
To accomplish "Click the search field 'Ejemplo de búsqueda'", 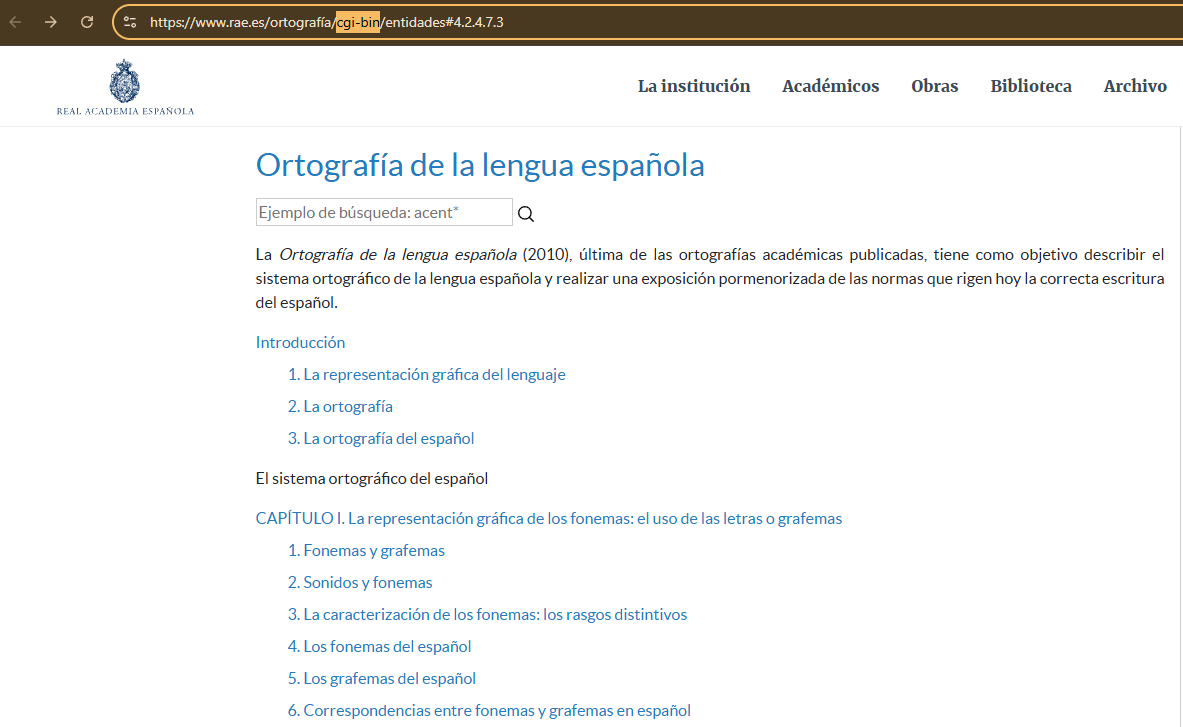I will tap(384, 212).
